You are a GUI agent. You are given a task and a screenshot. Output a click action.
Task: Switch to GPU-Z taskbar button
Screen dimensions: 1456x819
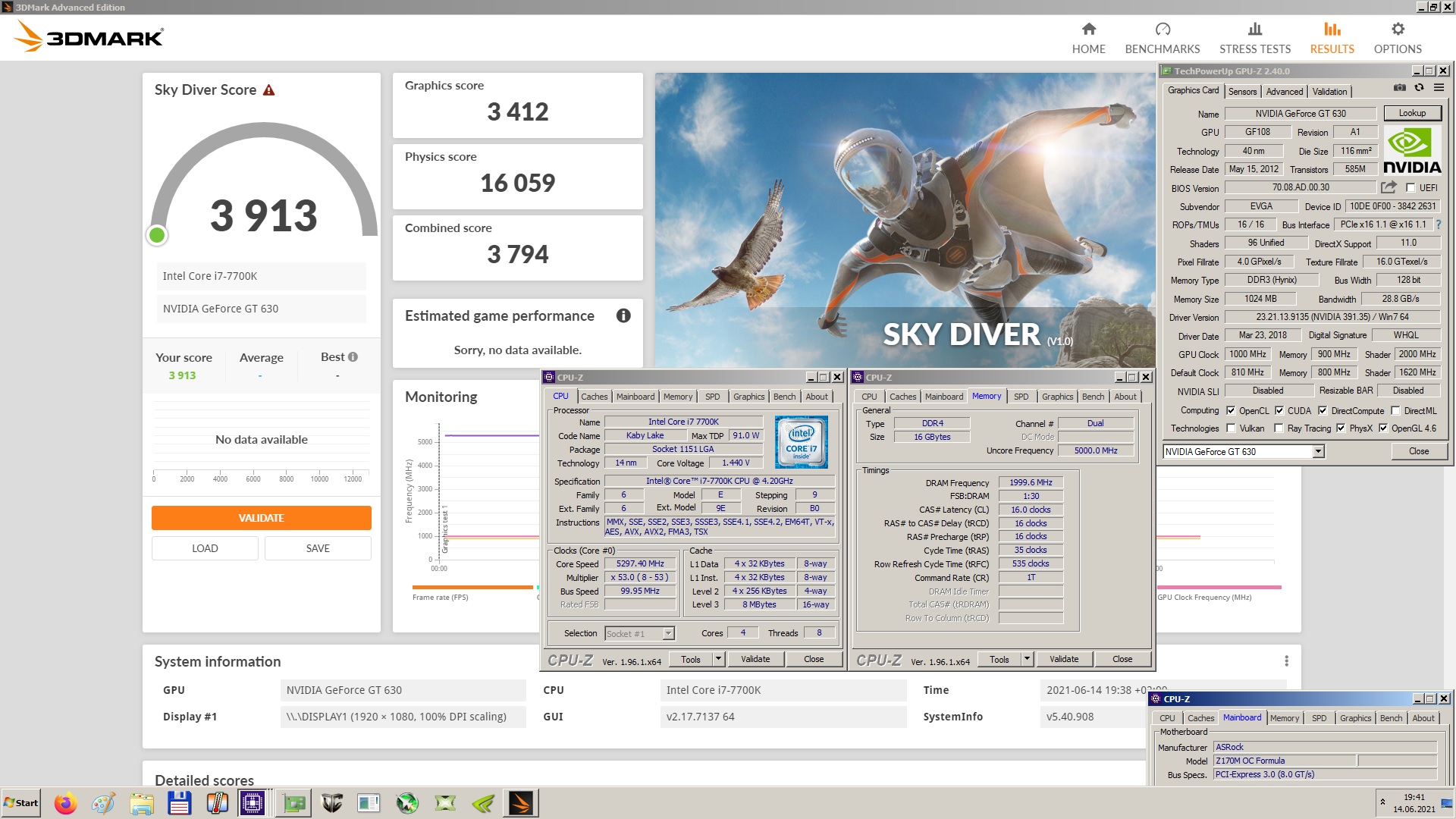click(293, 803)
